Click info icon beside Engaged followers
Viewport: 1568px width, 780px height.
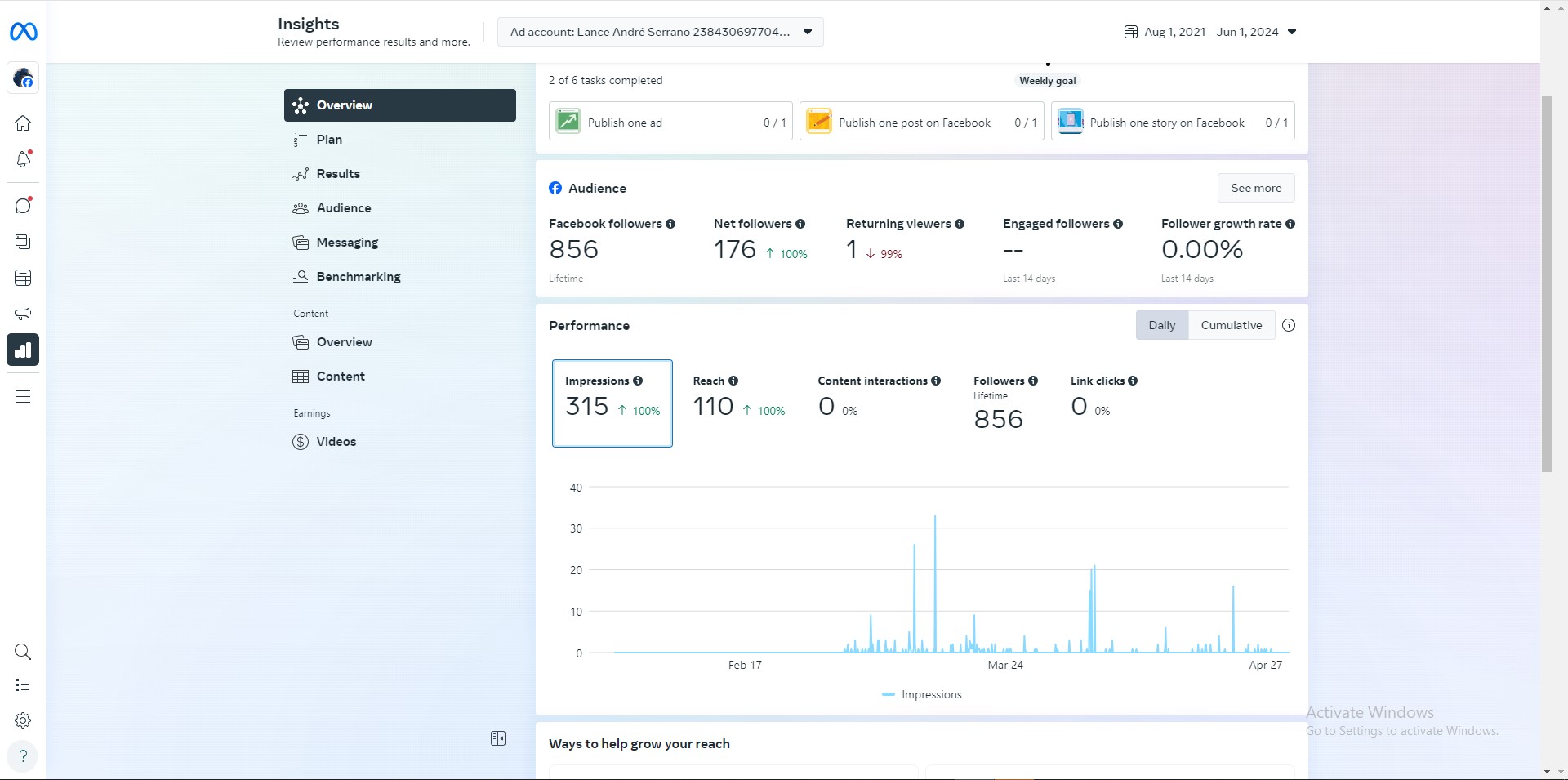pos(1118,224)
